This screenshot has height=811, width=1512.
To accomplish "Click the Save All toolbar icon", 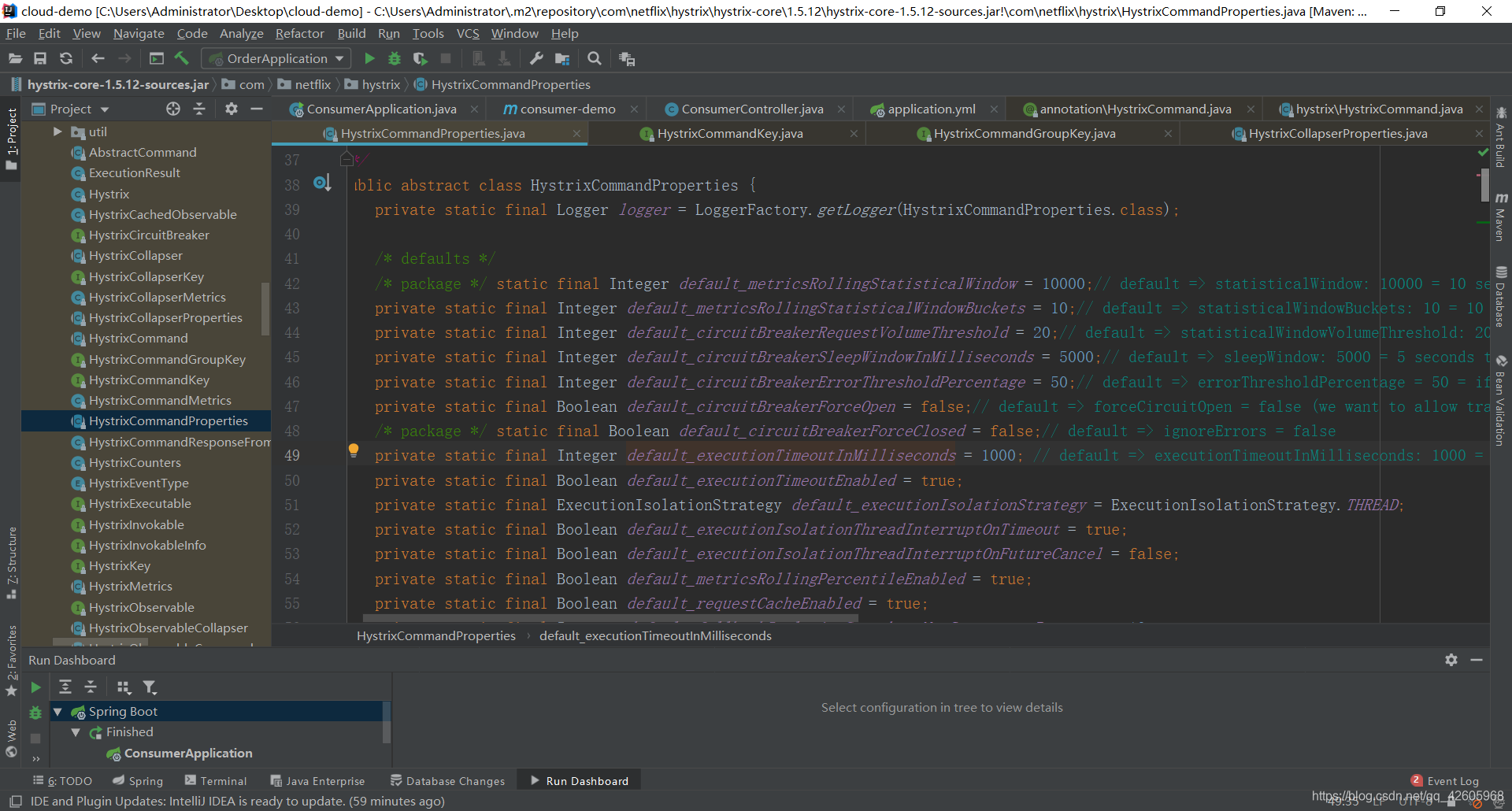I will (40, 58).
